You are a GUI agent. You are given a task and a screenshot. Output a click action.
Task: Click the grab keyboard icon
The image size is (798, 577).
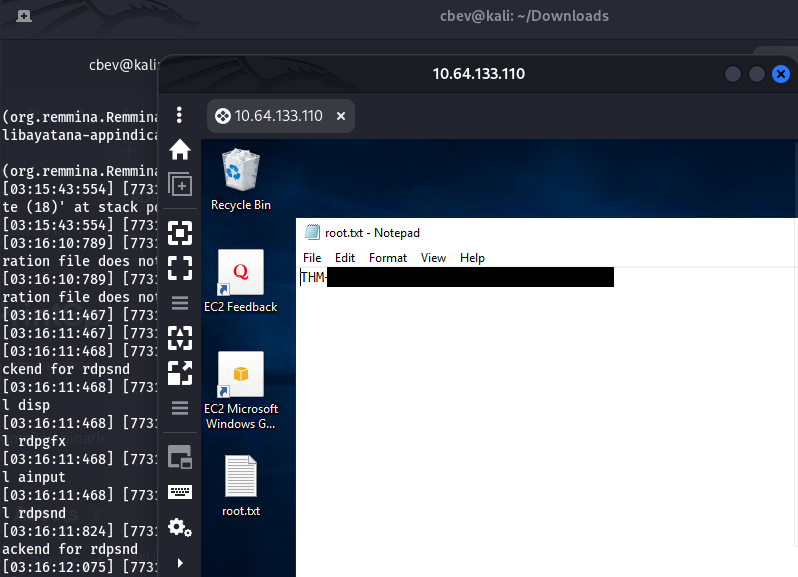pos(180,491)
